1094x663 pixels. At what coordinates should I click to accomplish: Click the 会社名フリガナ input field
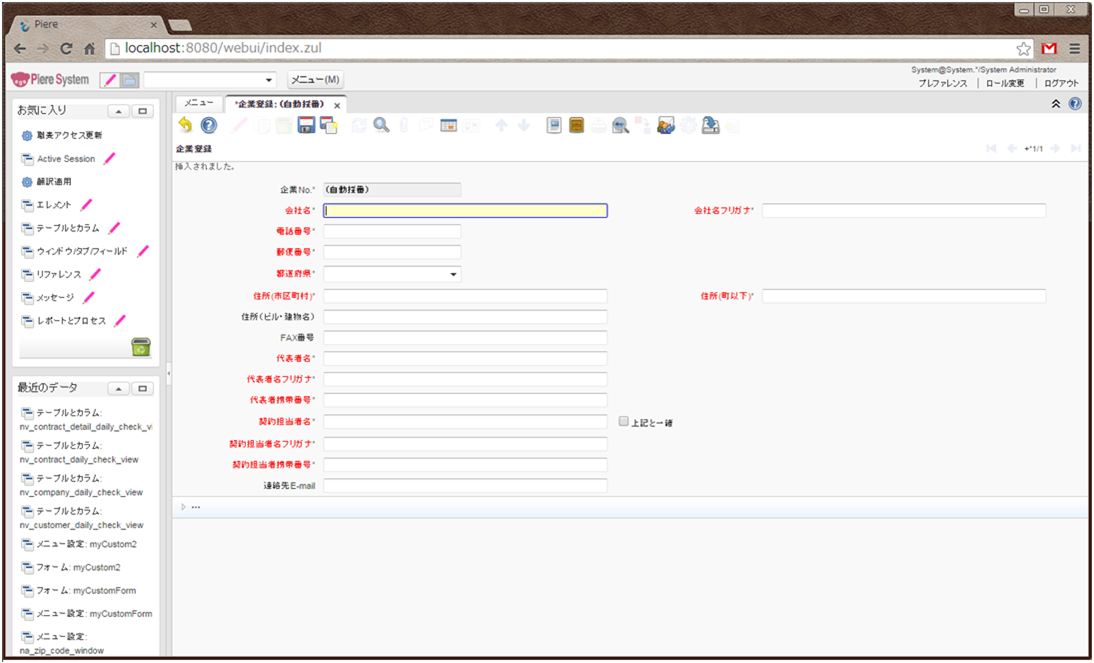904,211
